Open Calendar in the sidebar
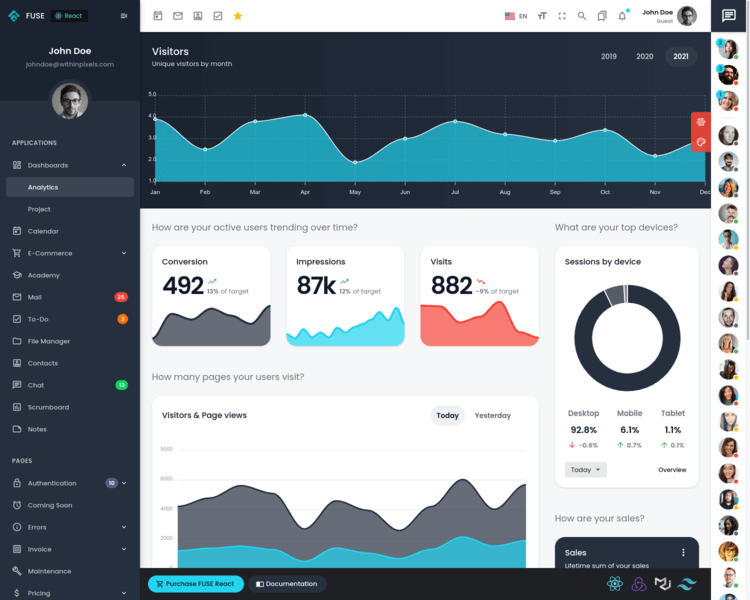 point(70,231)
